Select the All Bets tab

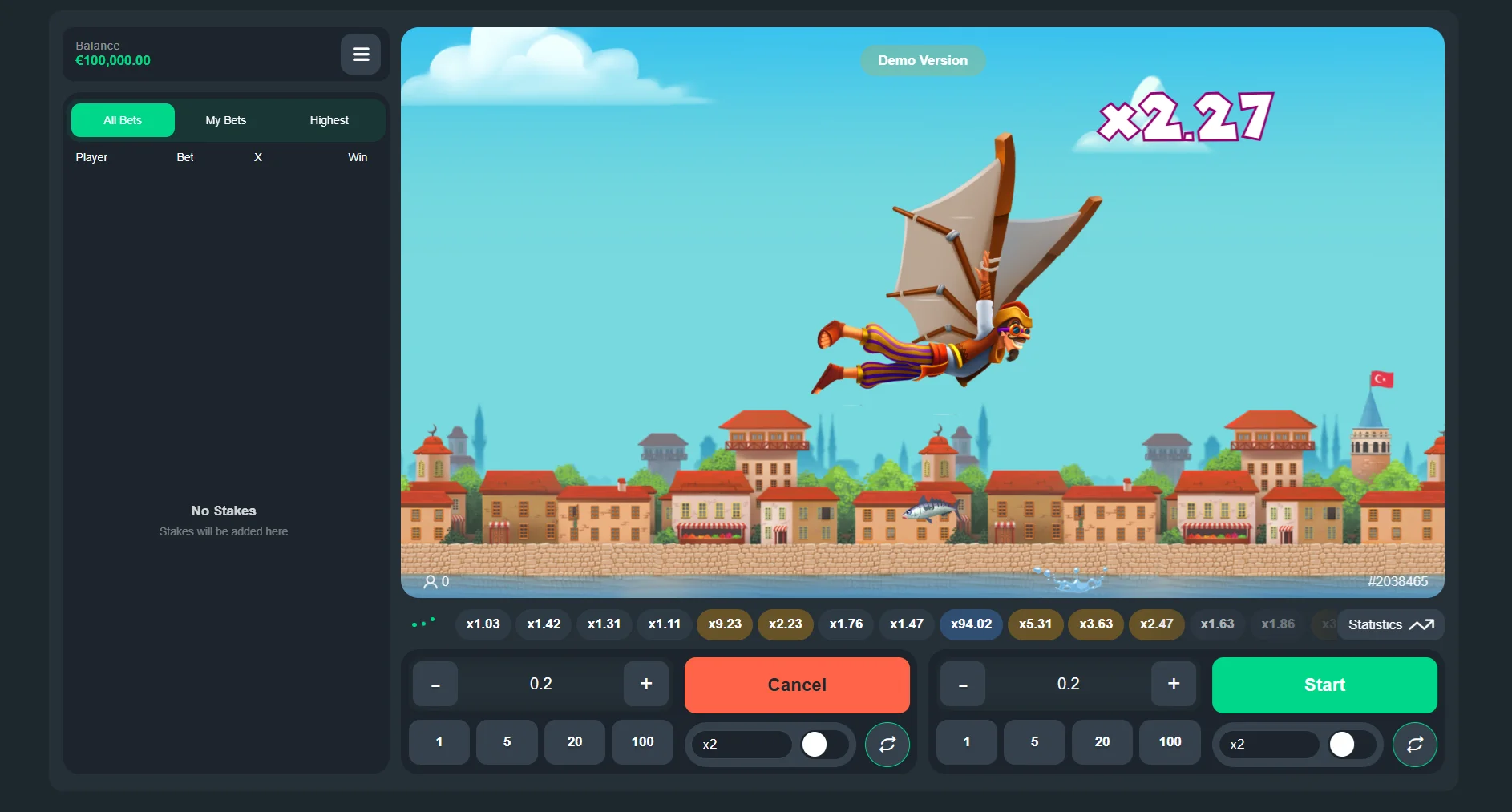click(123, 120)
